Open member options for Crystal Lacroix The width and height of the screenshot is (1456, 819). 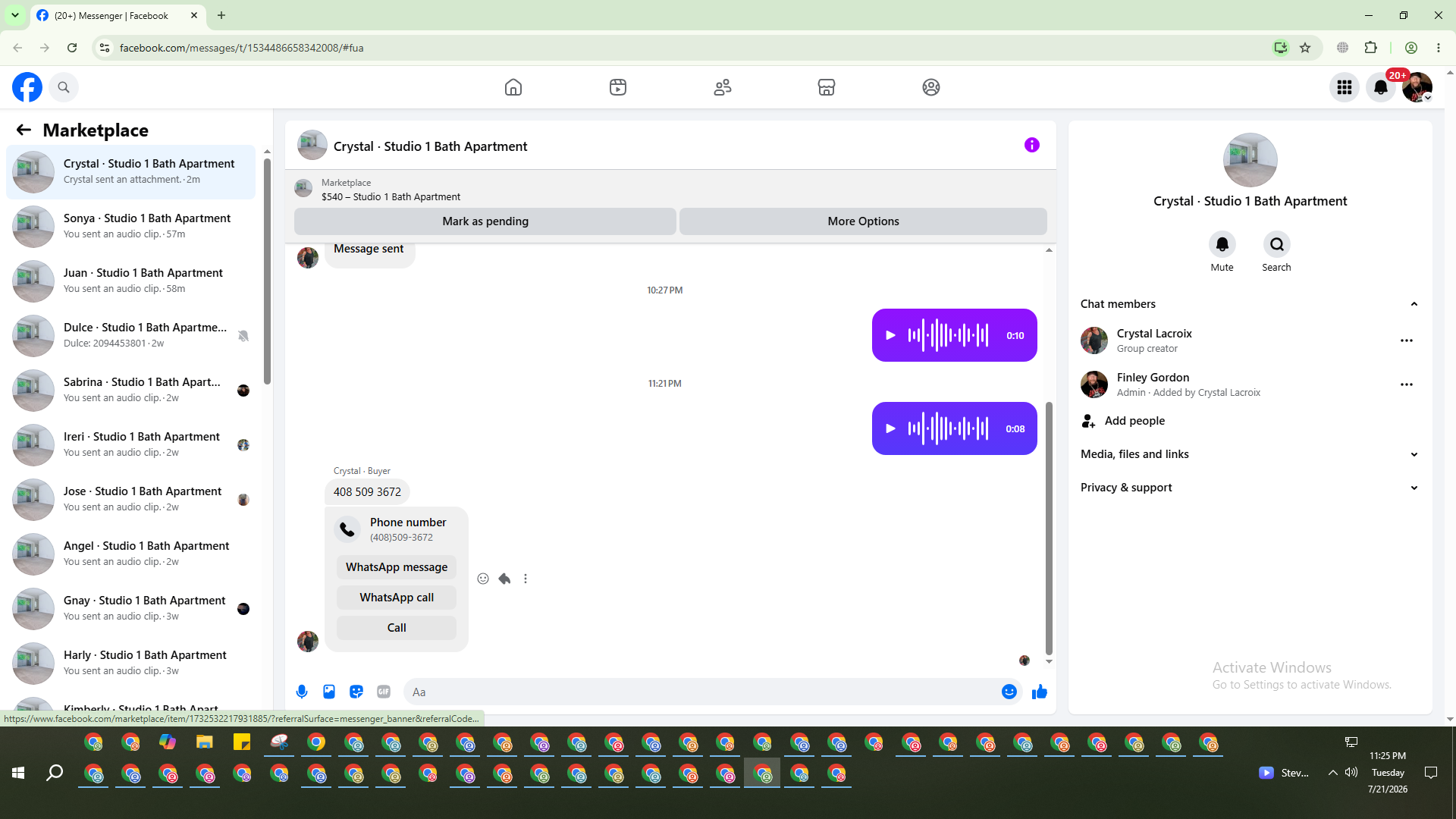click(x=1407, y=340)
